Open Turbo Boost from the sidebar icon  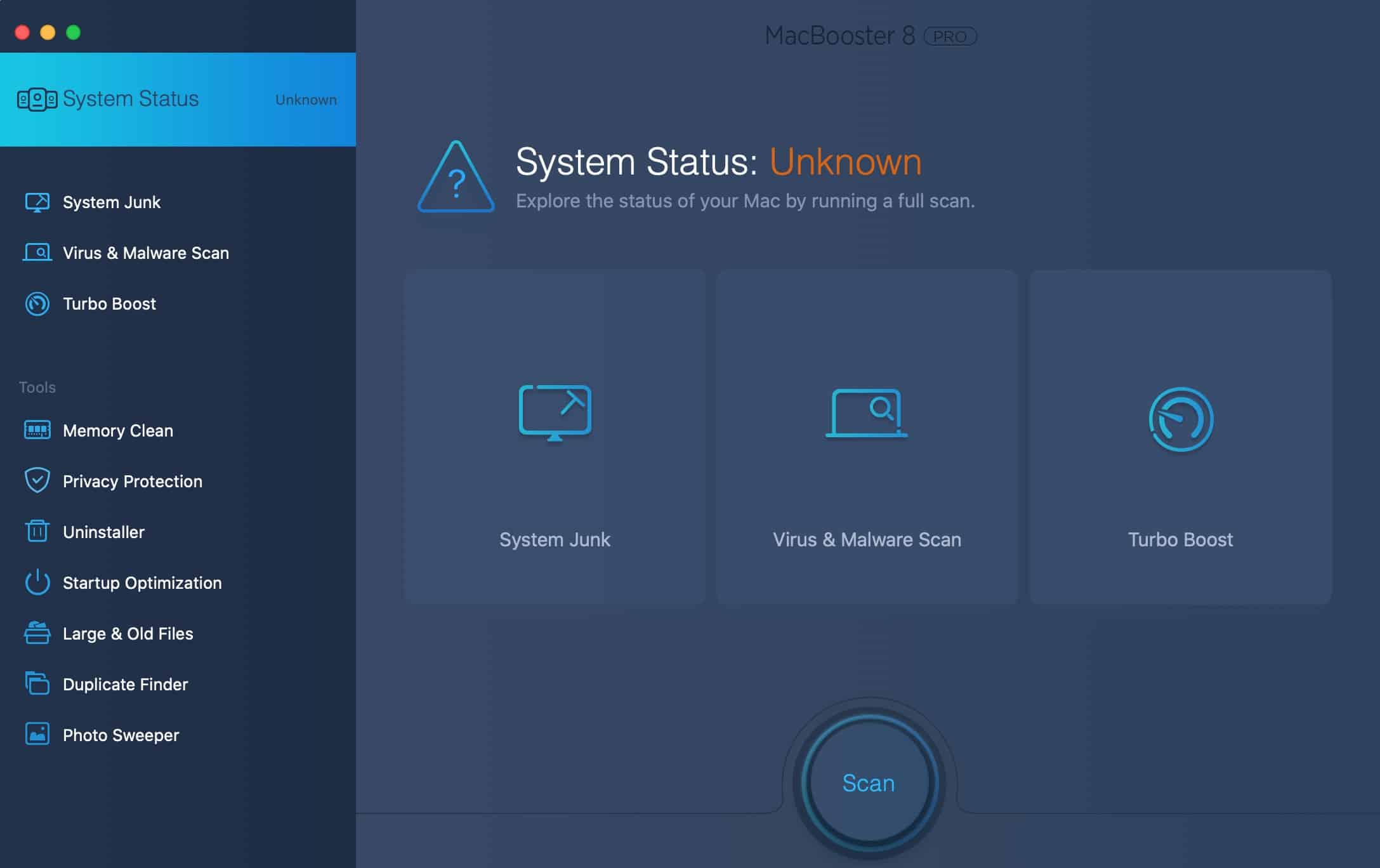pos(37,303)
